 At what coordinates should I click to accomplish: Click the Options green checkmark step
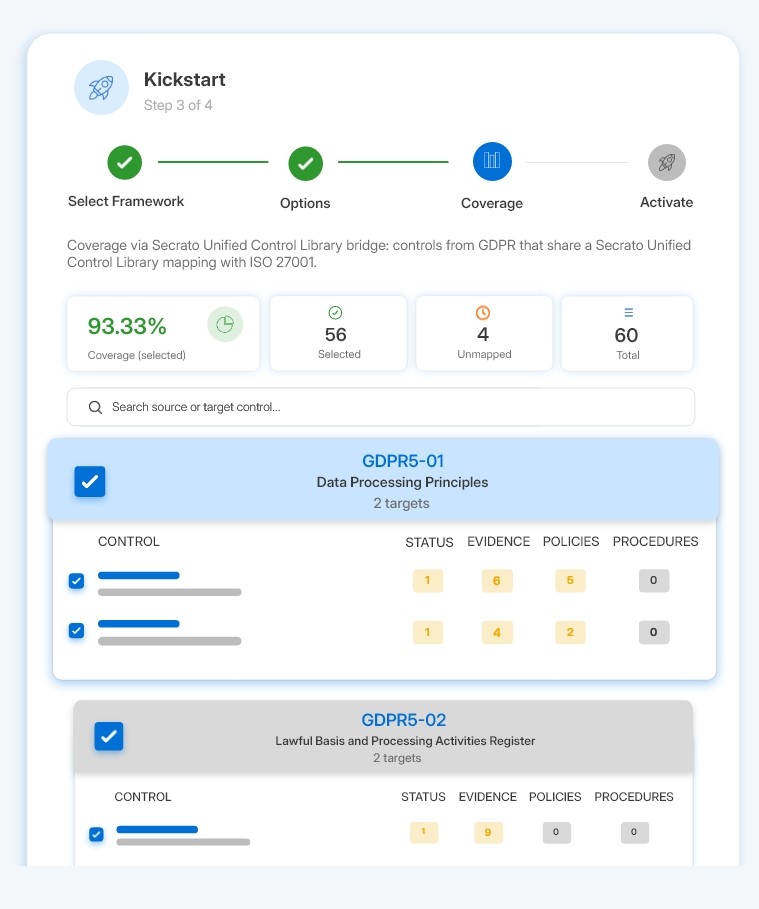pyautogui.click(x=306, y=163)
